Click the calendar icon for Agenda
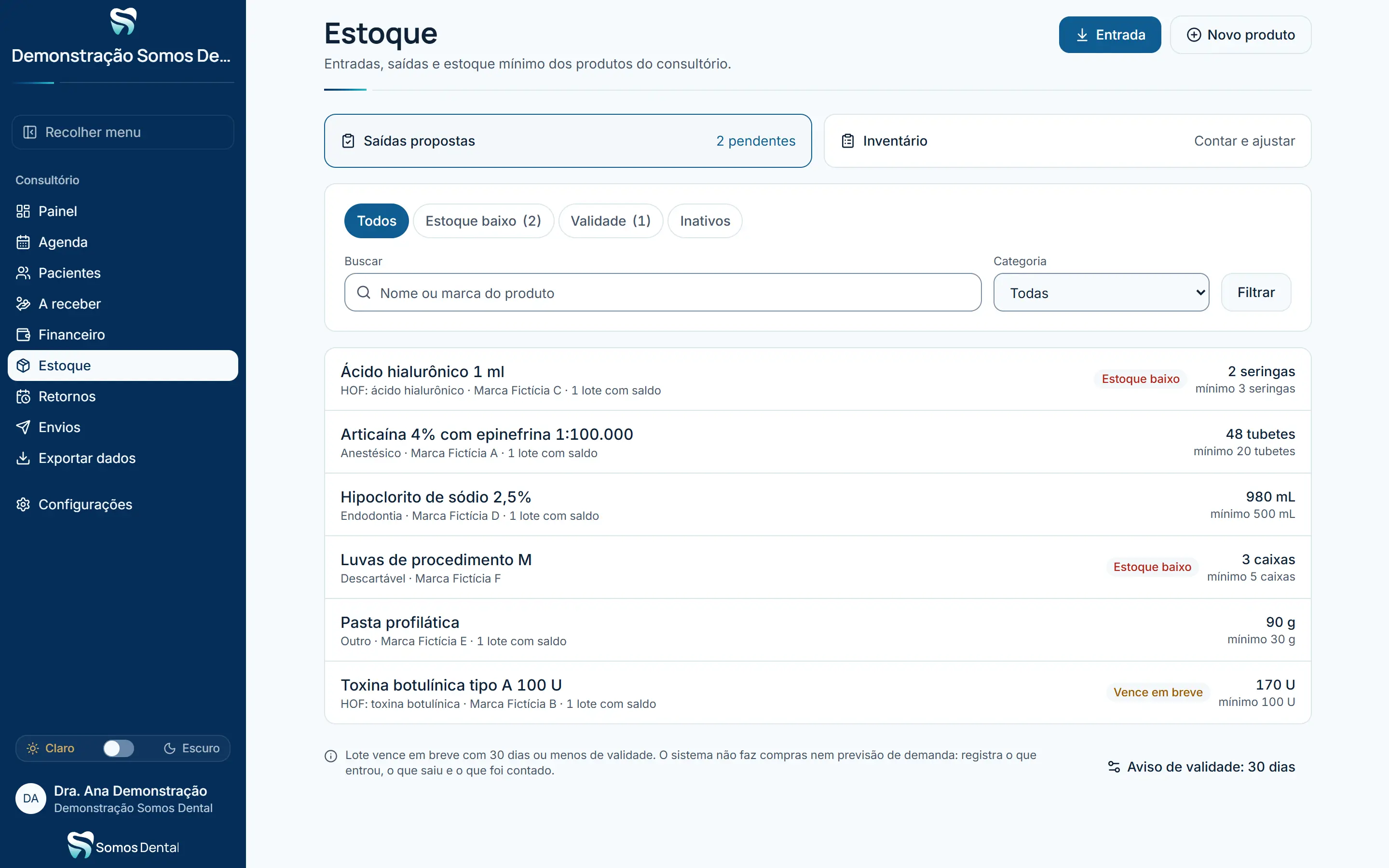 coord(23,242)
